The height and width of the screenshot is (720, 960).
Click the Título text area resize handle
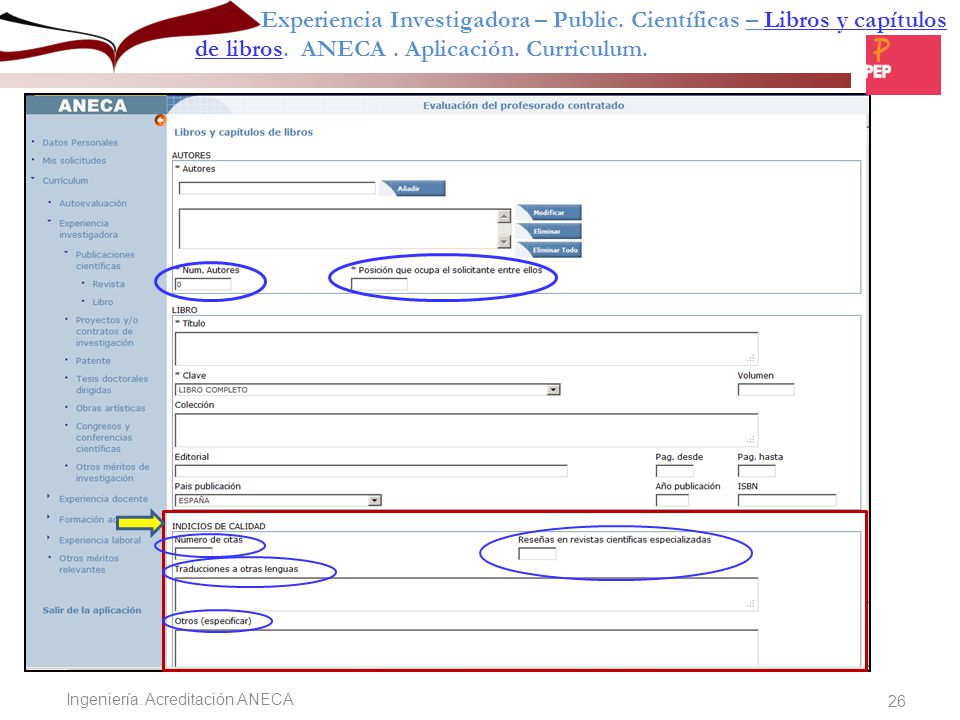click(x=751, y=358)
